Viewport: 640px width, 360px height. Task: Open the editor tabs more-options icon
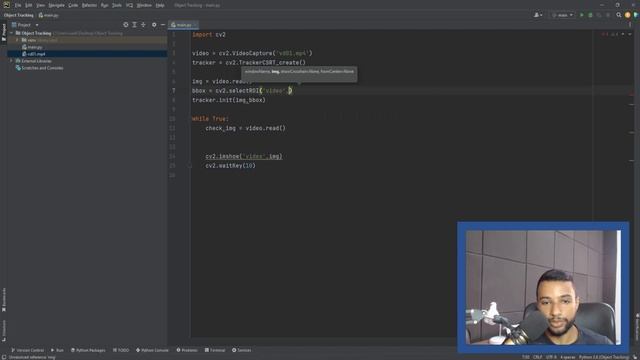(x=630, y=25)
